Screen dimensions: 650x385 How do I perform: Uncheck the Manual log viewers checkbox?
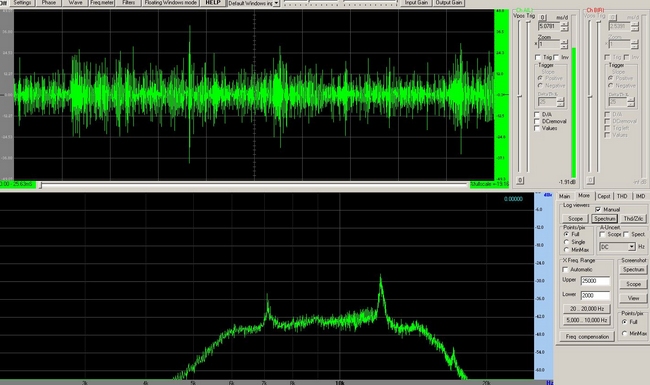click(x=598, y=209)
